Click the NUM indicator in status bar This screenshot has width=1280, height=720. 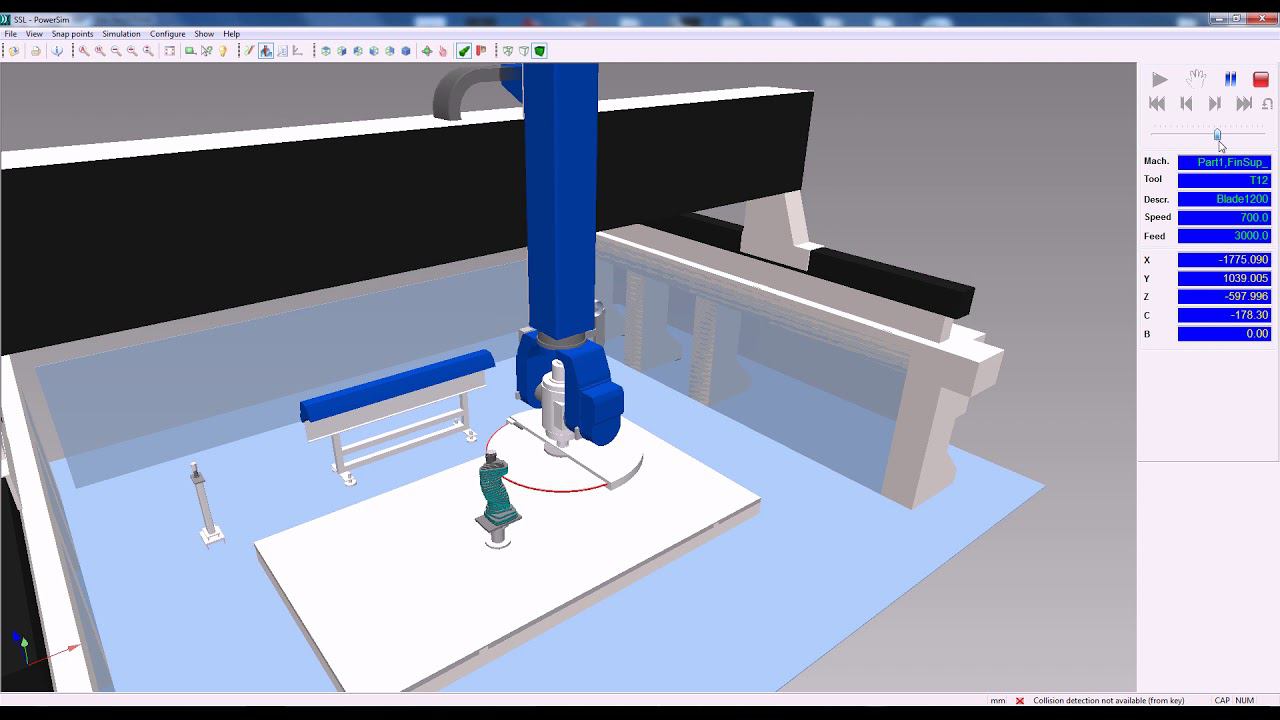click(1244, 701)
